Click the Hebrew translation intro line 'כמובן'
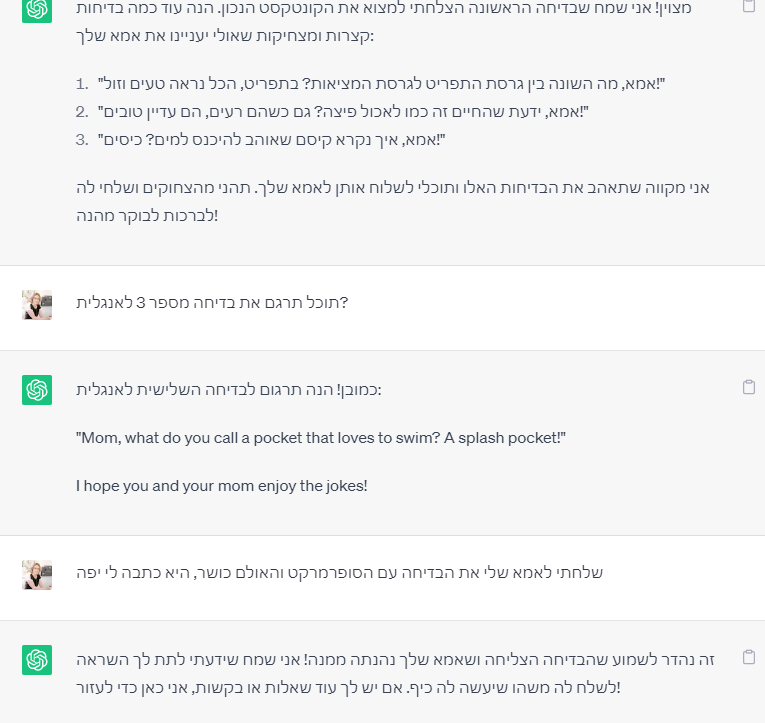This screenshot has height=723, width=765. (x=229, y=390)
